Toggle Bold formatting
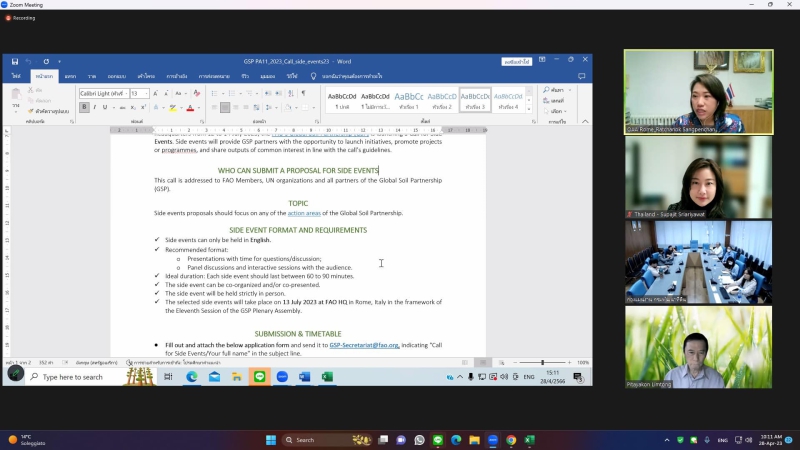This screenshot has height=450, width=800. tap(84, 107)
